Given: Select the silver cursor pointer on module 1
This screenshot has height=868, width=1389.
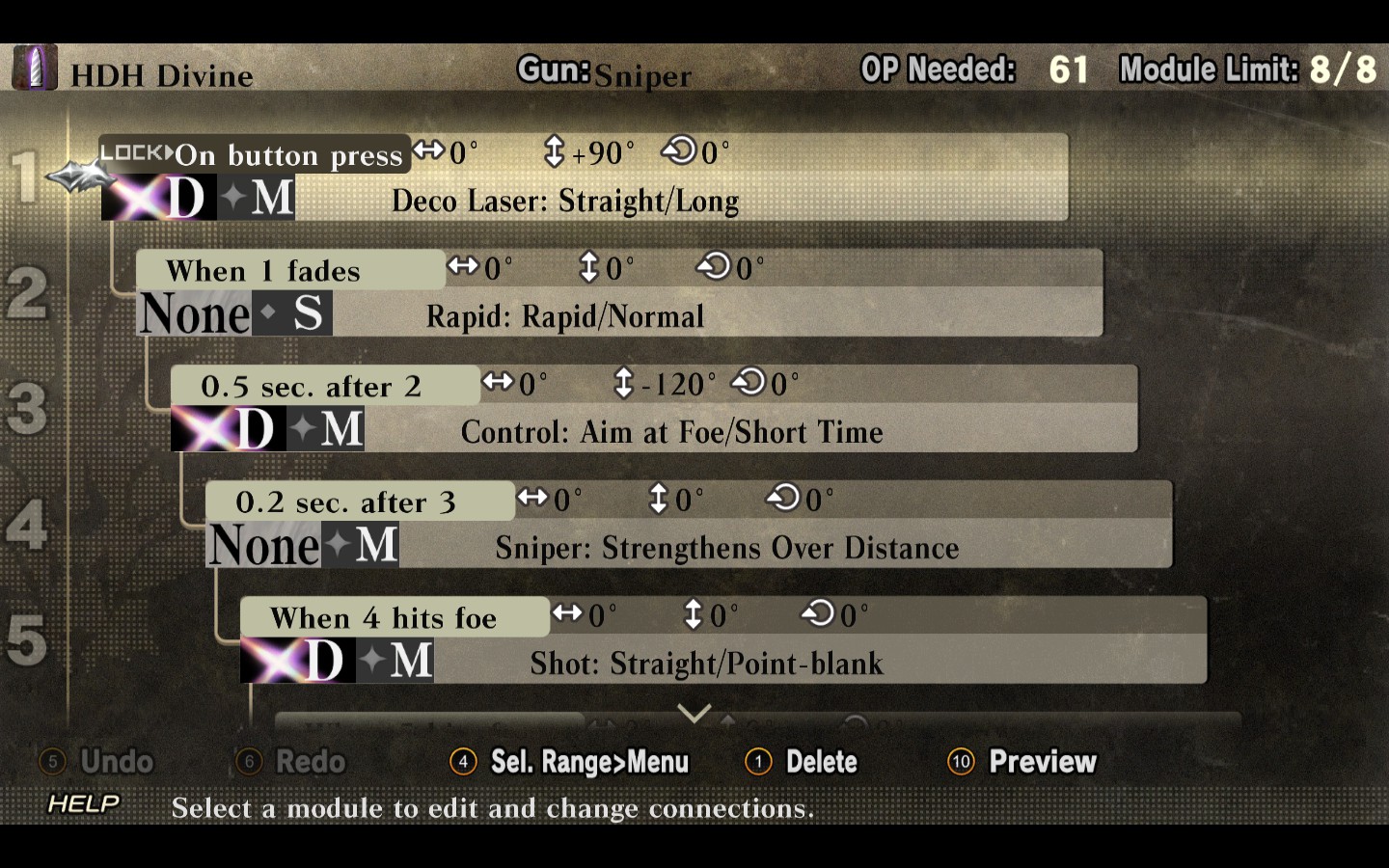Looking at the screenshot, I should (x=77, y=176).
